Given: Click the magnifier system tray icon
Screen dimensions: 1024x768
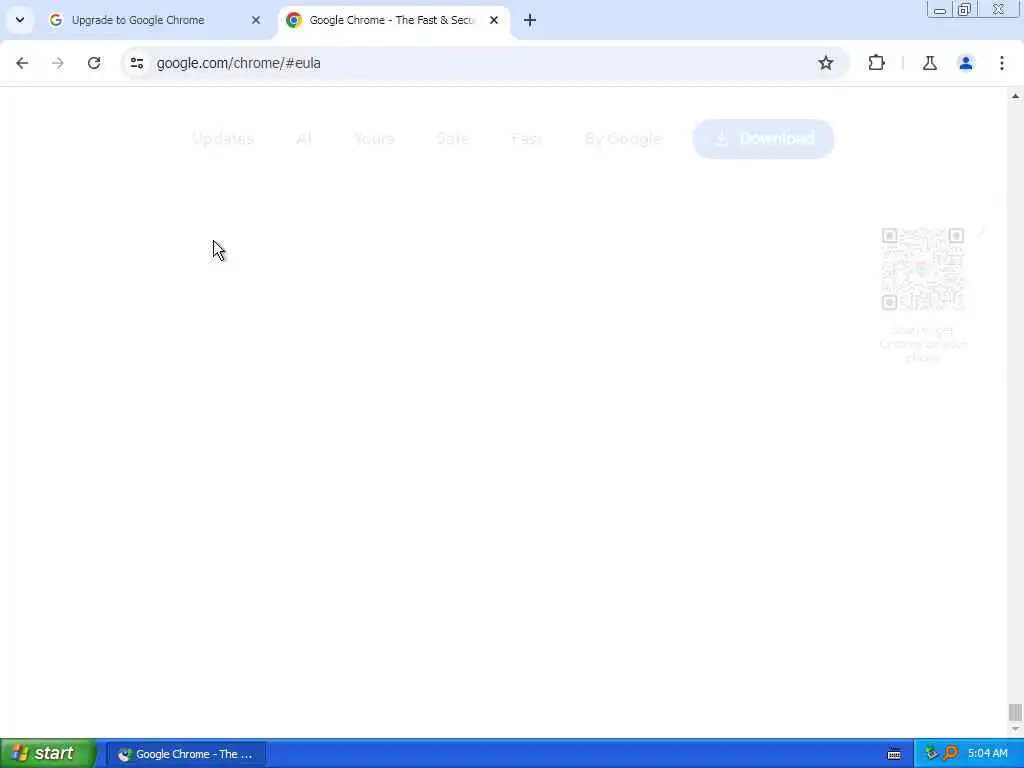Looking at the screenshot, I should coord(950,754).
